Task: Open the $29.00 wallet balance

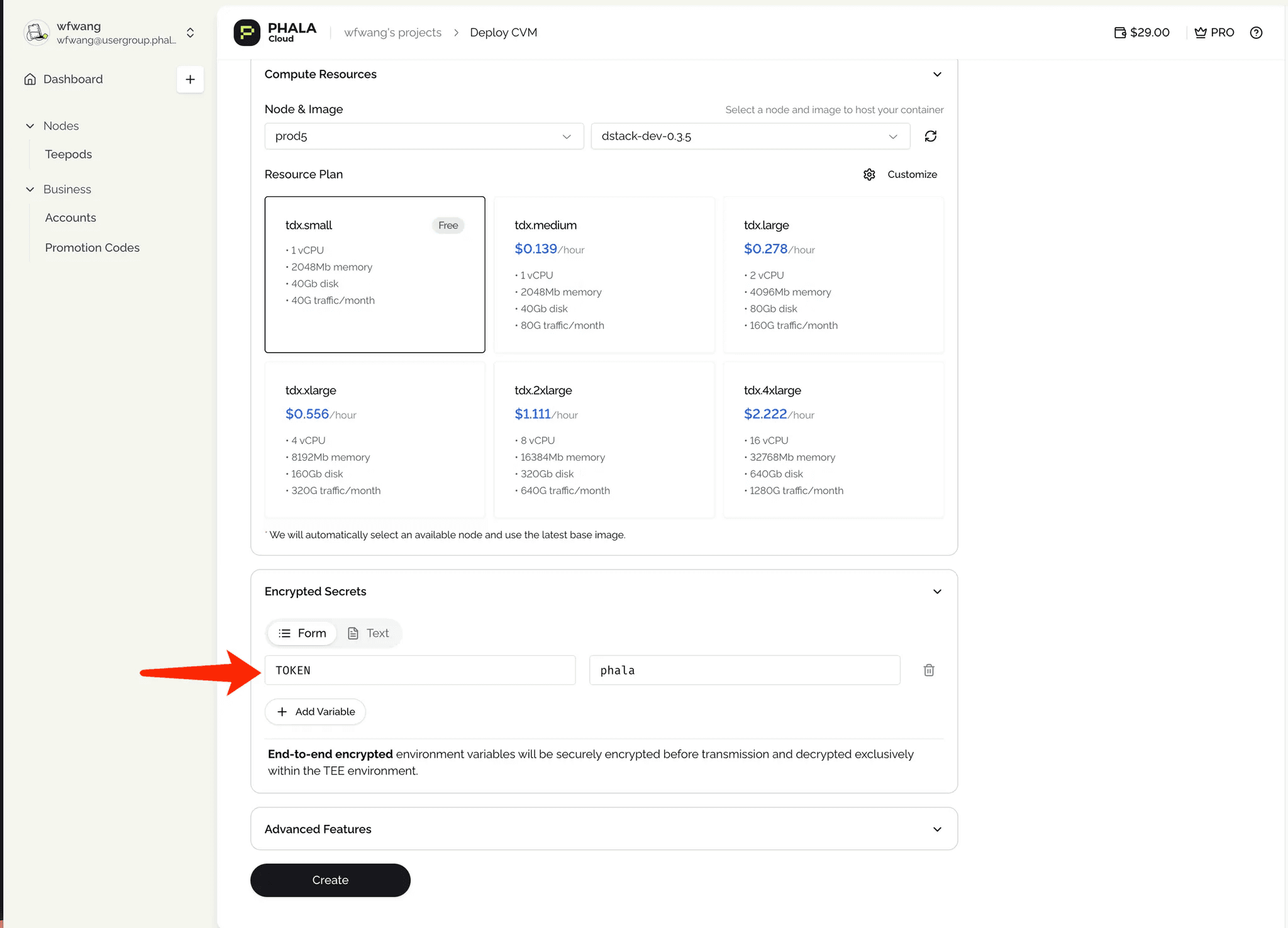Action: coord(1142,33)
